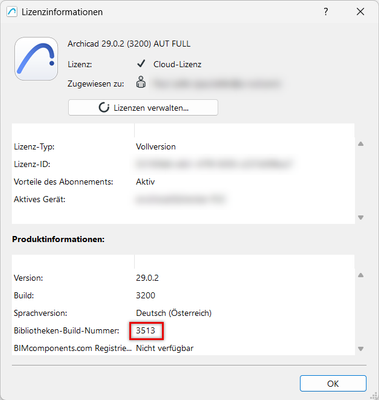Viewport: 379px width, 400px height.
Task: Click the Produktinformationen heading
Action: tap(58, 239)
